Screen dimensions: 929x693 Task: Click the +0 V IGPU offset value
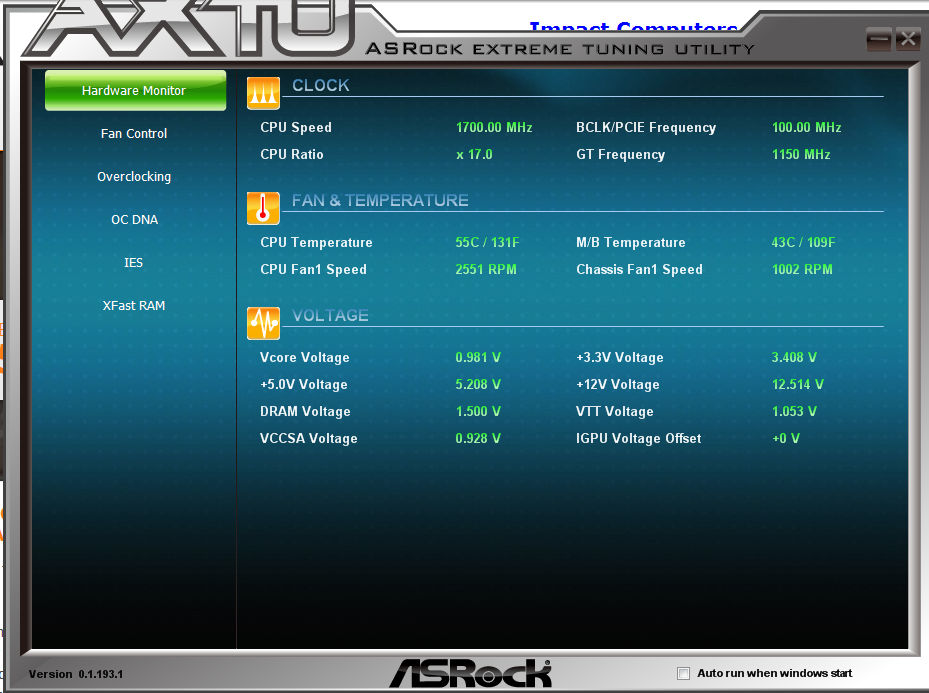click(x=786, y=439)
